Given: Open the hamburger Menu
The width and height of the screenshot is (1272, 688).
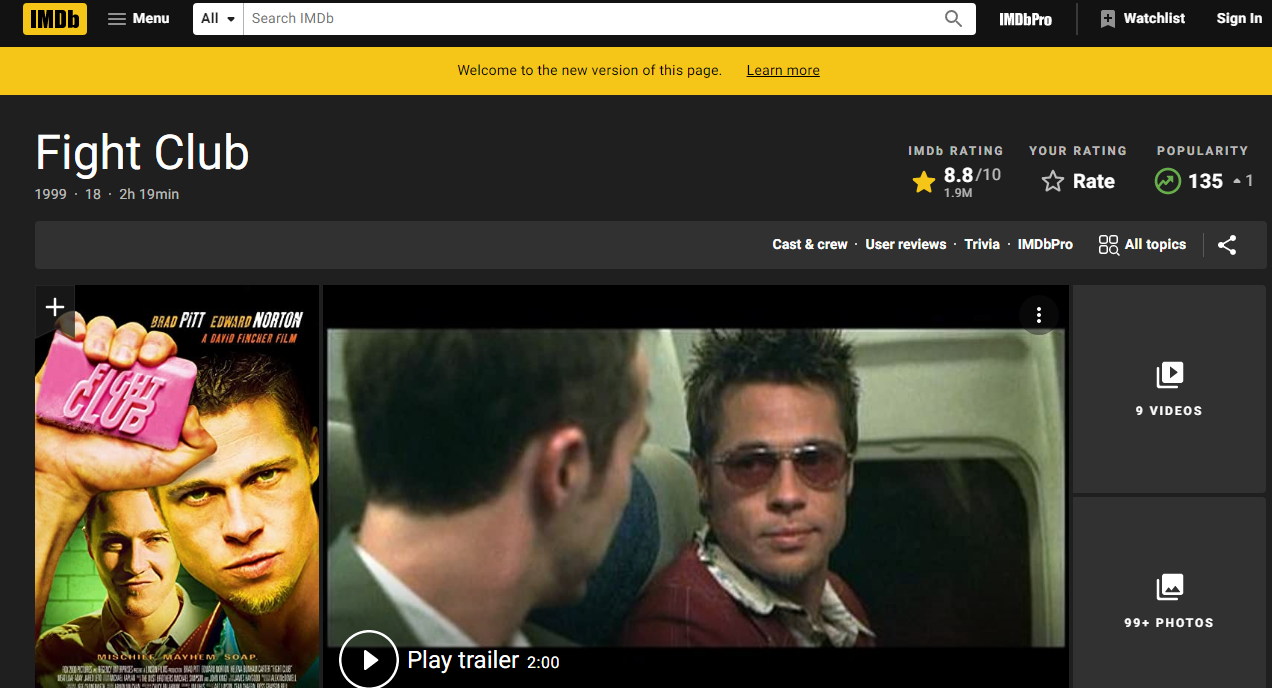Looking at the screenshot, I should (139, 18).
